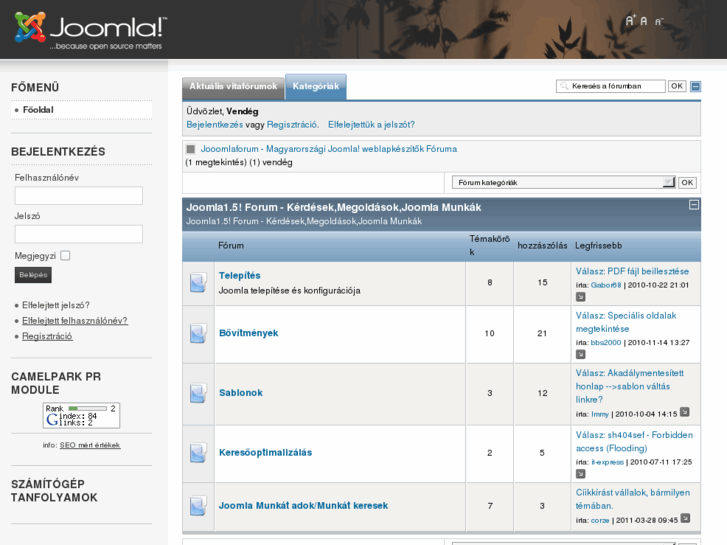Viewport: 727px width, 545px height.
Task: Open the Válasz: Akadálymentesített honlap post
Action: click(630, 386)
